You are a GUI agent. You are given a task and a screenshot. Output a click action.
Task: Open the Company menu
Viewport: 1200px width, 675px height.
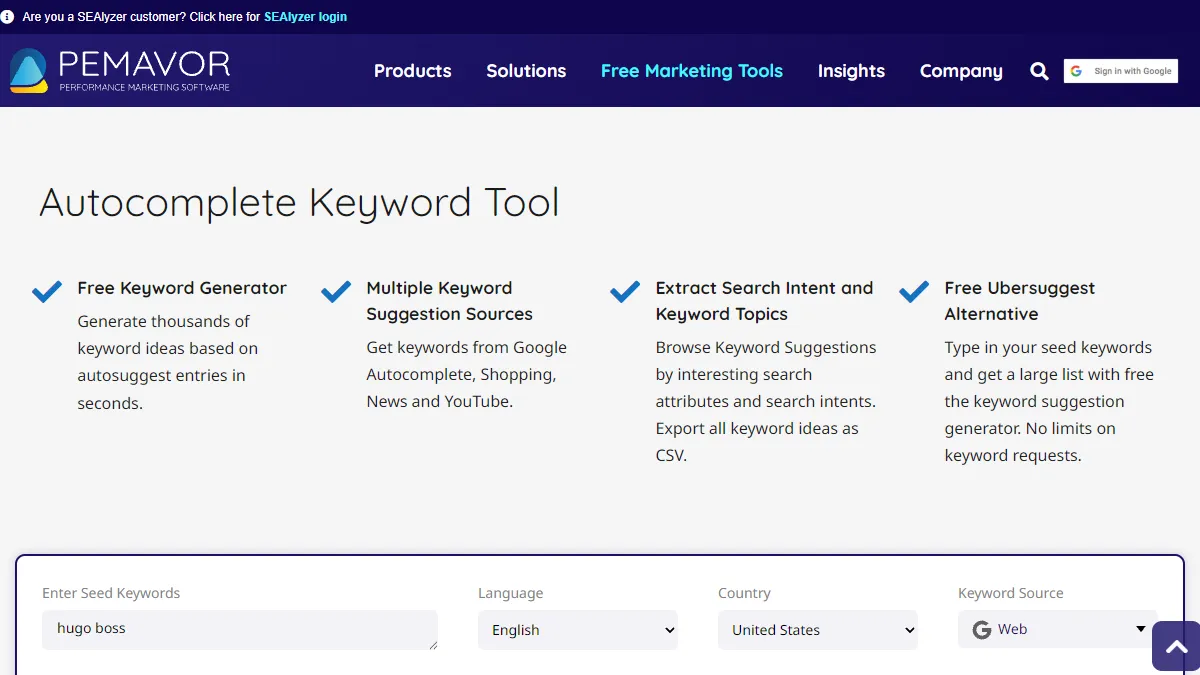[961, 71]
